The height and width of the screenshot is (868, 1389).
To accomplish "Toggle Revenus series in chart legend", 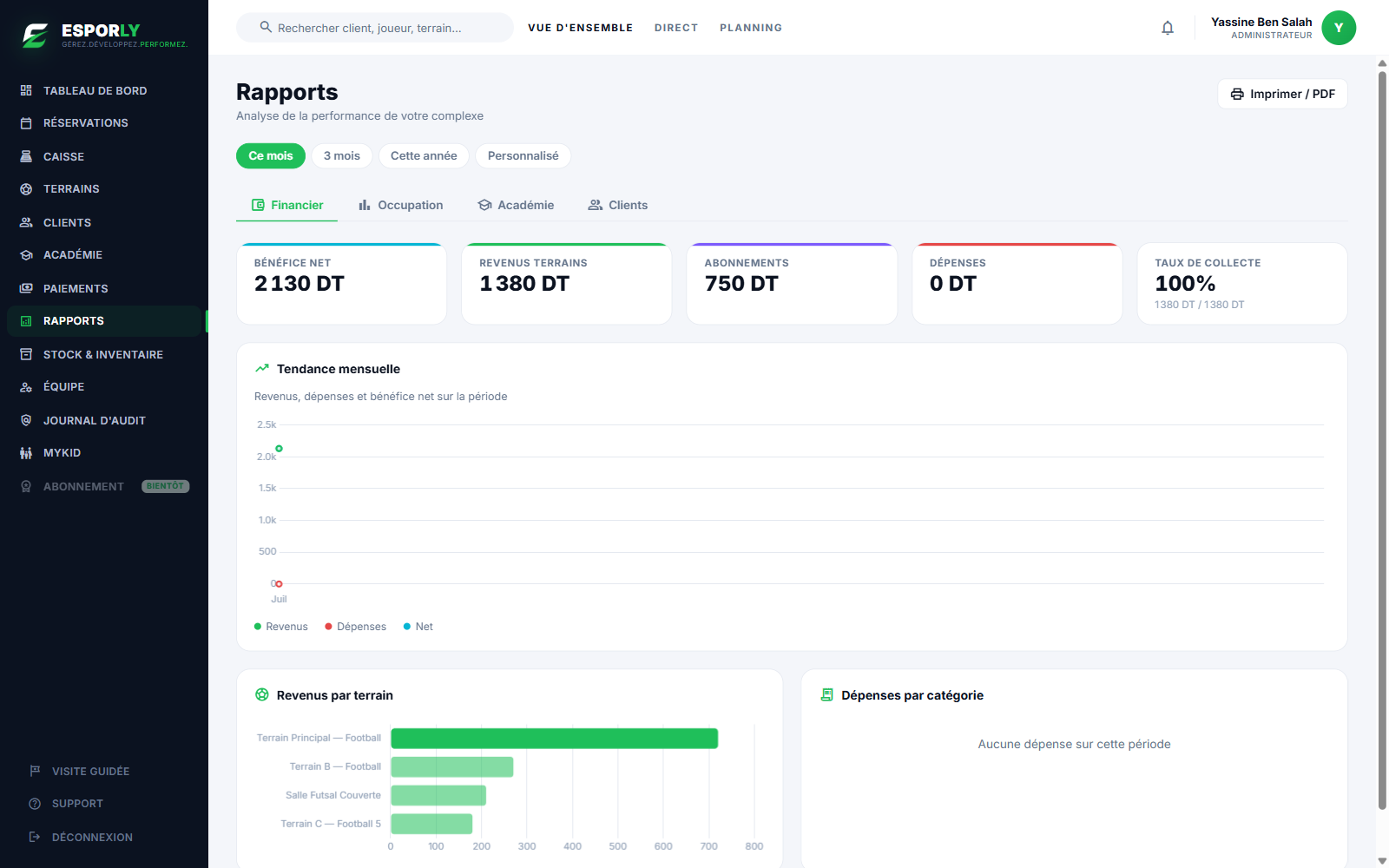I will point(280,627).
